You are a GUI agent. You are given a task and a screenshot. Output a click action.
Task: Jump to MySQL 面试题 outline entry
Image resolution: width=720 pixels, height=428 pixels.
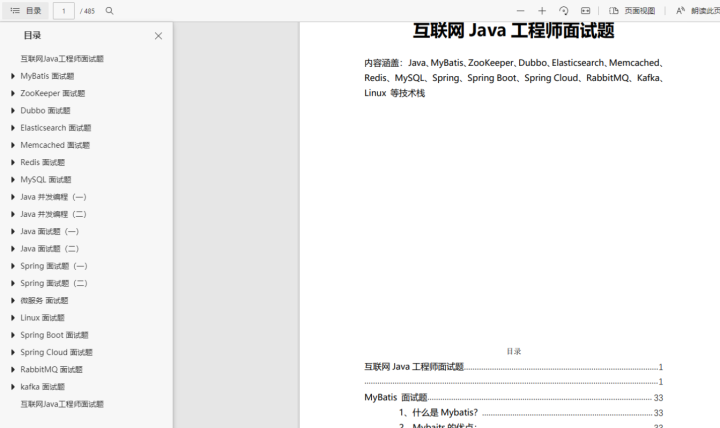click(46, 180)
